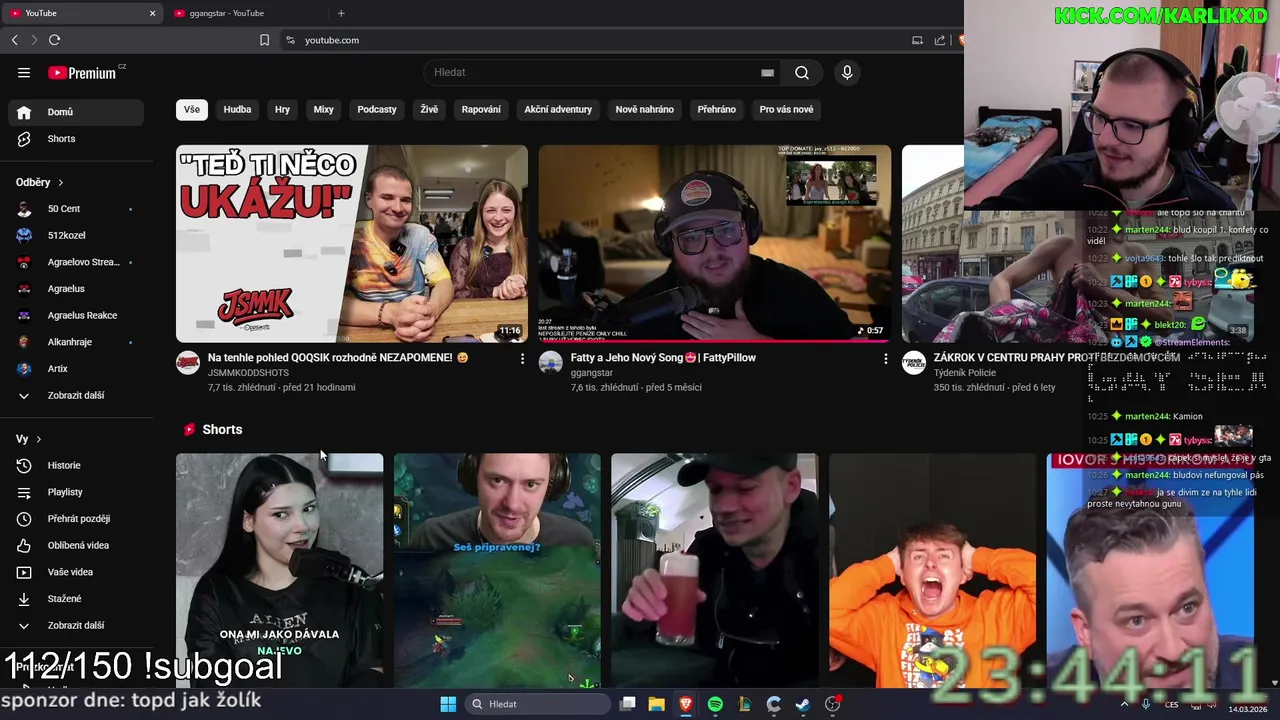Select the Hudba filter chip
Viewport: 1280px width, 720px height.
(x=237, y=109)
